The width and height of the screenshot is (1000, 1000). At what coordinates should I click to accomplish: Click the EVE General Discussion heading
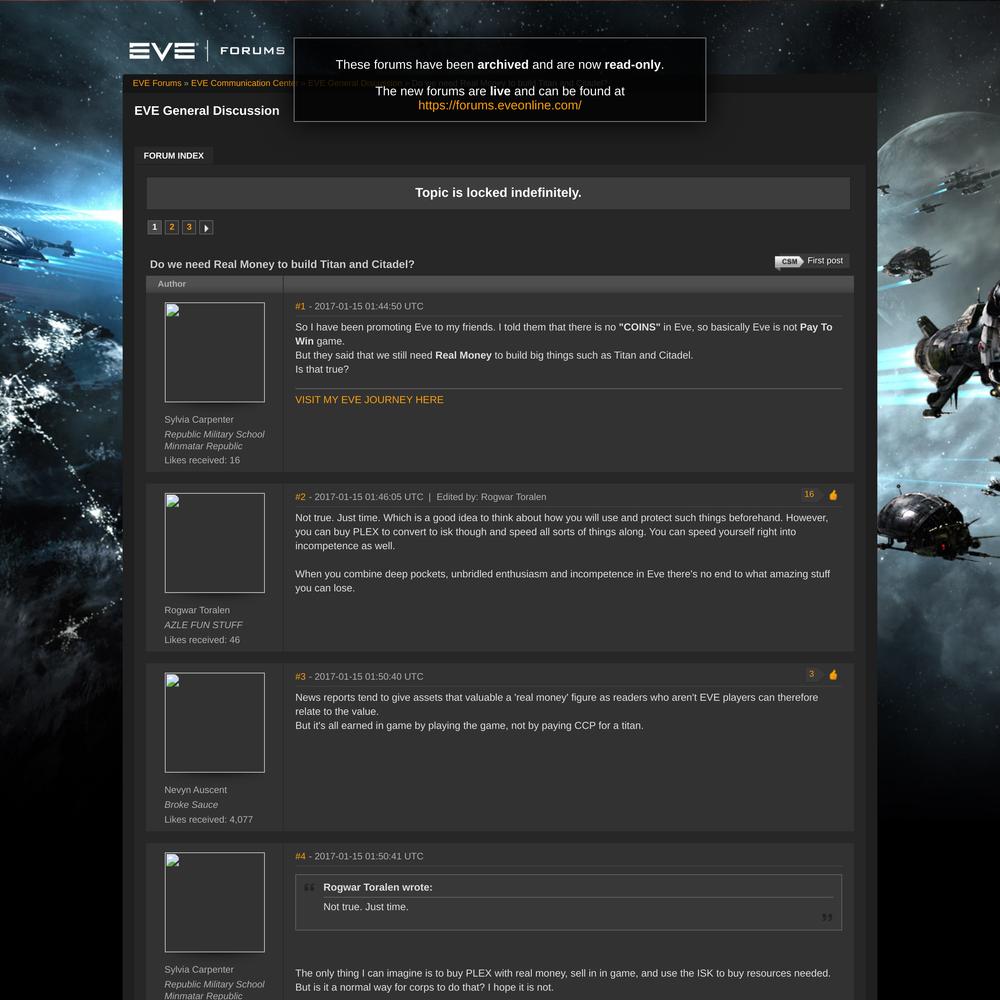tap(207, 111)
